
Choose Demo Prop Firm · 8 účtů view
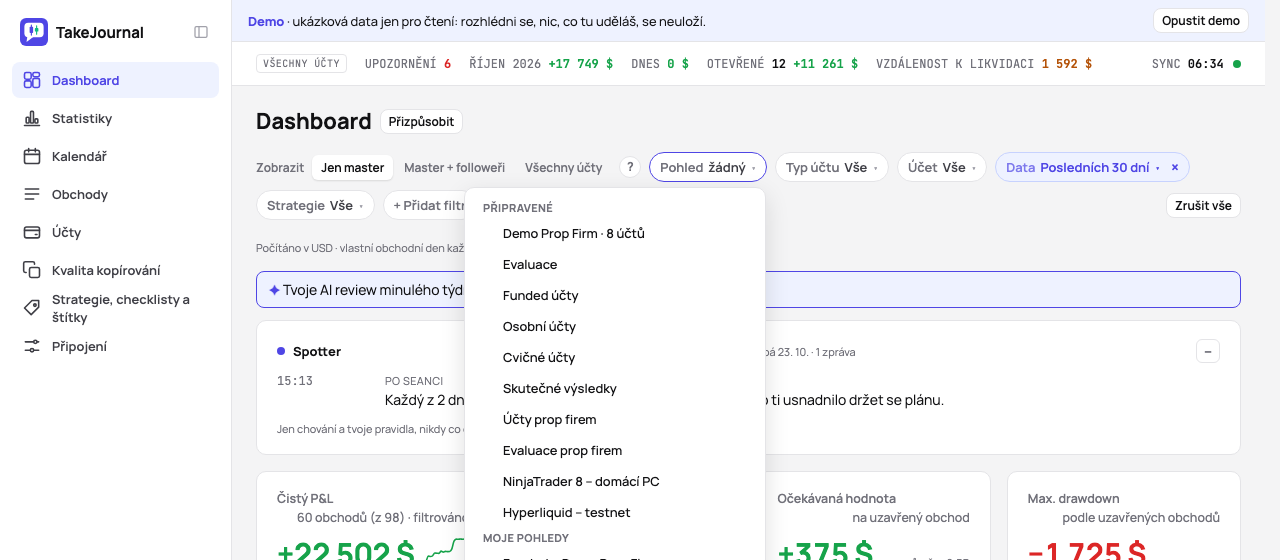615,233
